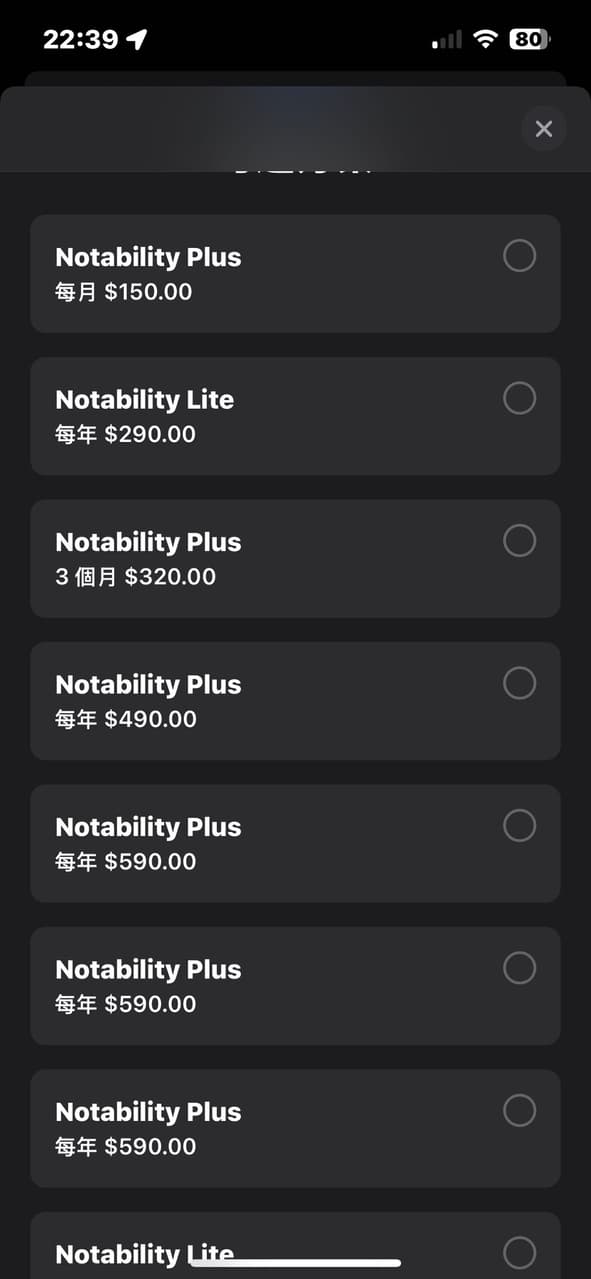Close the subscription plans sheet
This screenshot has width=591, height=1279.
click(543, 128)
